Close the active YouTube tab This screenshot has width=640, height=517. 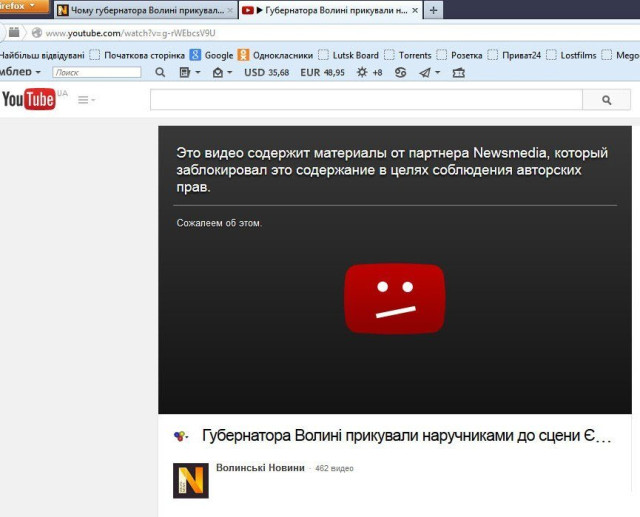pos(414,10)
